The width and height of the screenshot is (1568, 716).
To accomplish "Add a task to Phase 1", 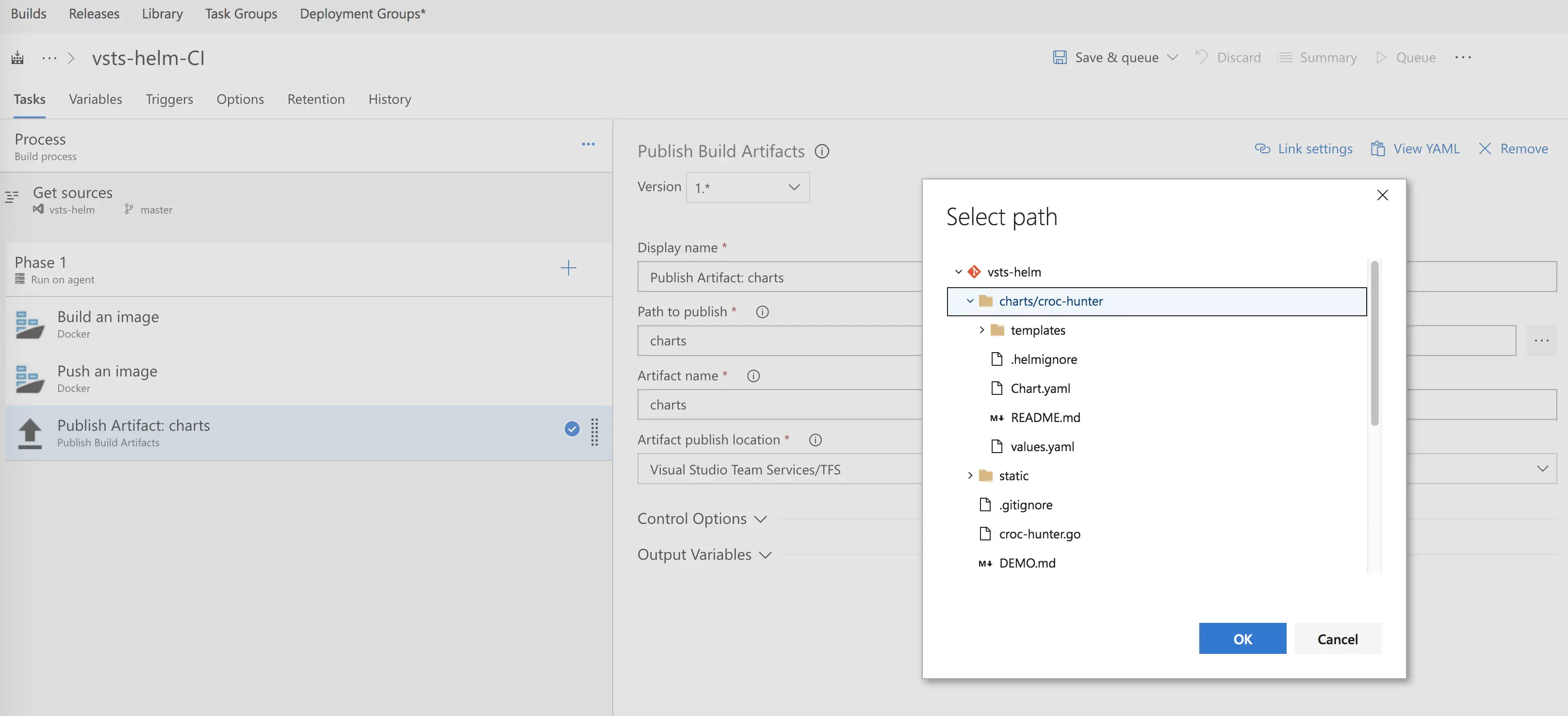I will (568, 268).
